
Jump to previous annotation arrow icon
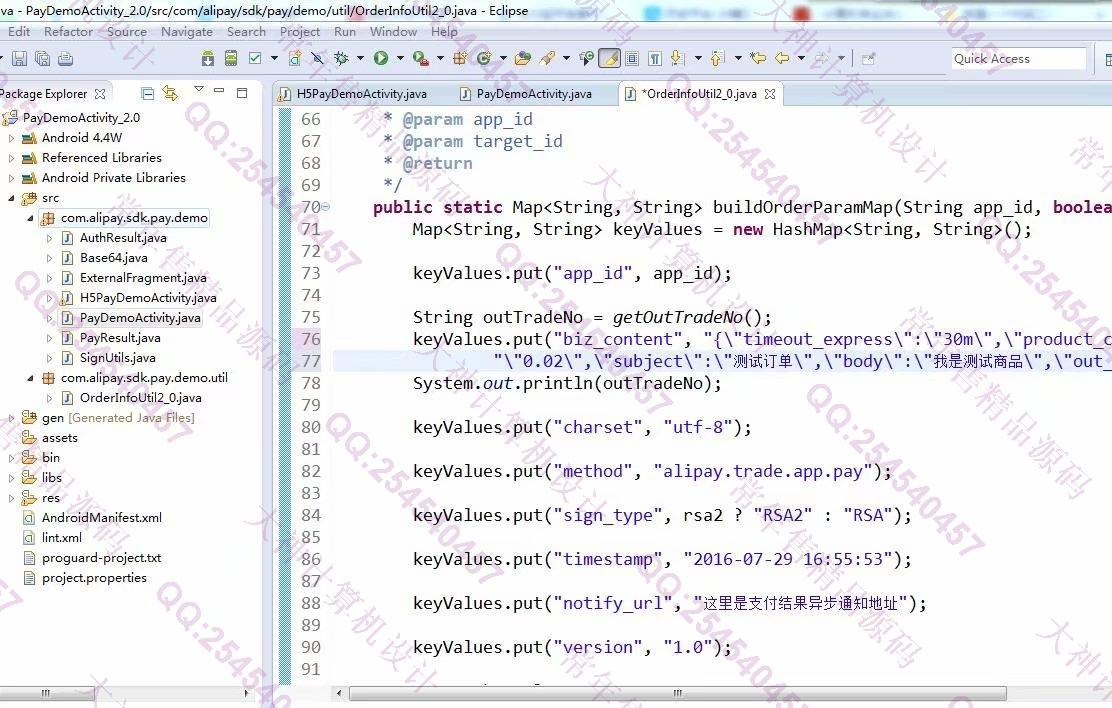tap(717, 59)
